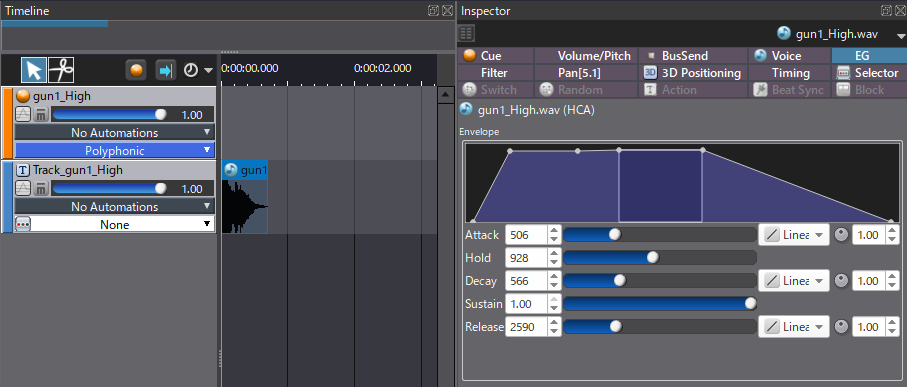Select the Track_gun1_High track name

78,170
